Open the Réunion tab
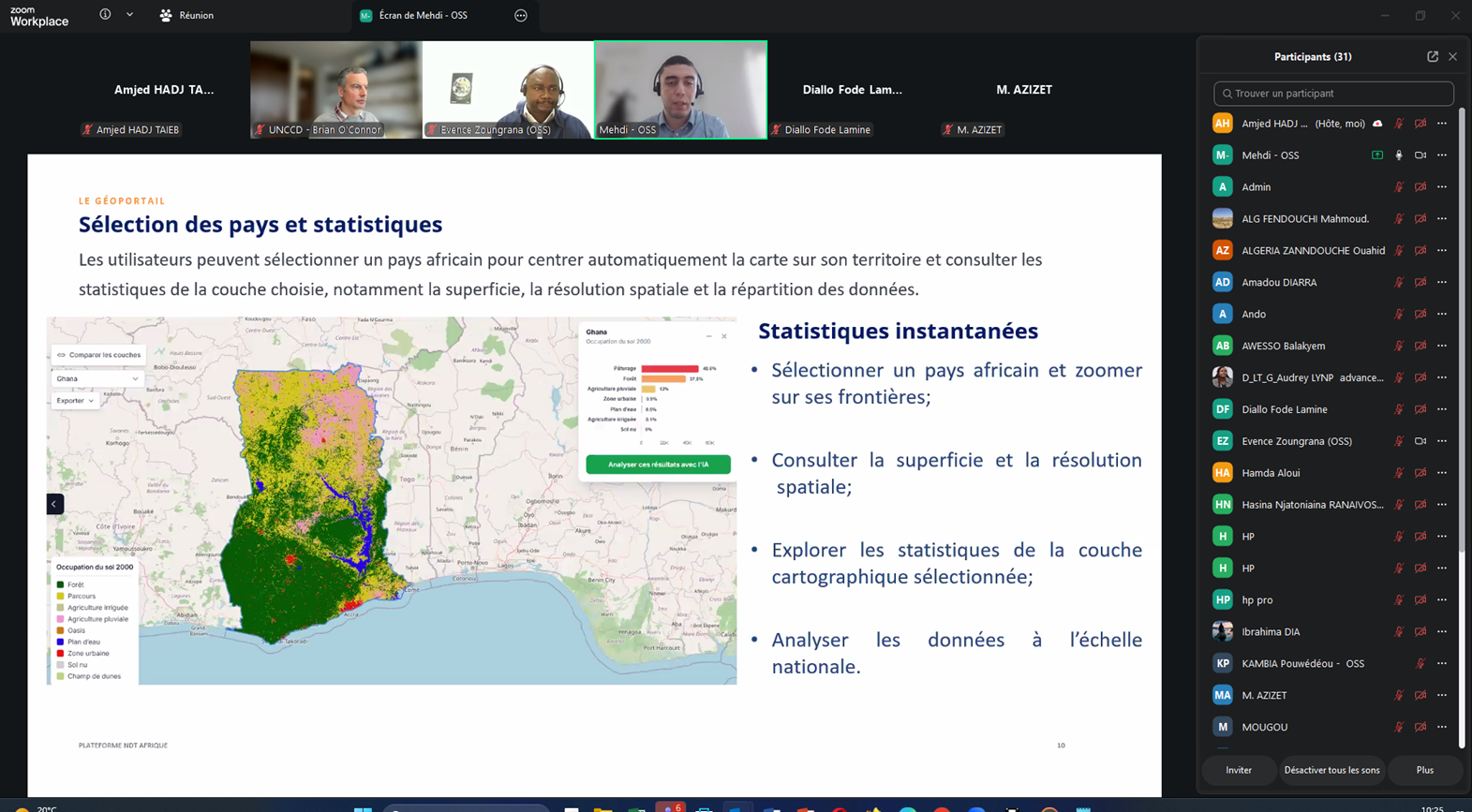The width and height of the screenshot is (1472, 812). (187, 15)
